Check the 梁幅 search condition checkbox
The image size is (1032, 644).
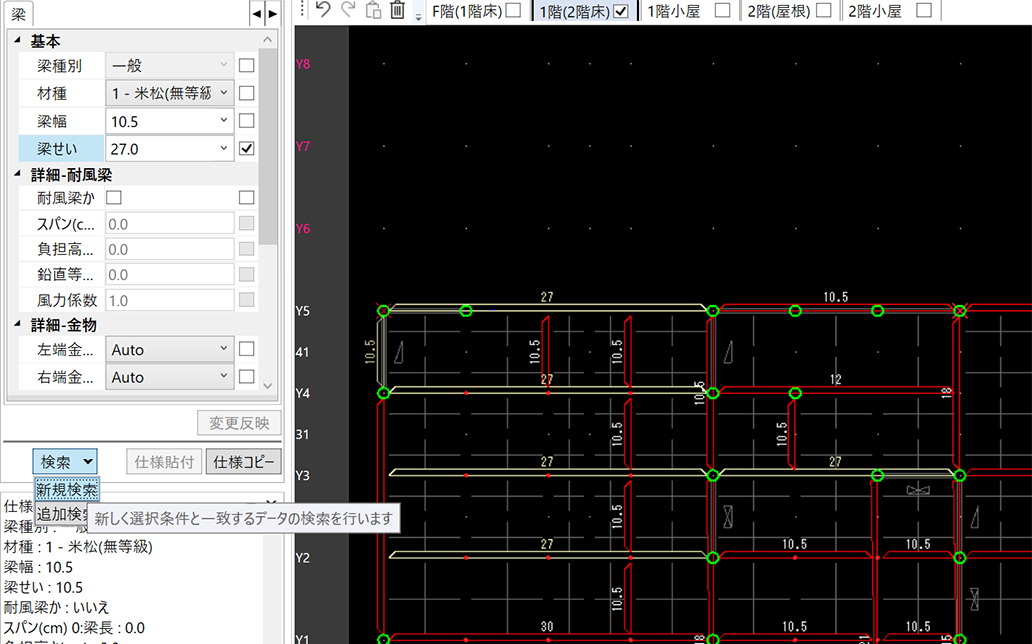247,121
